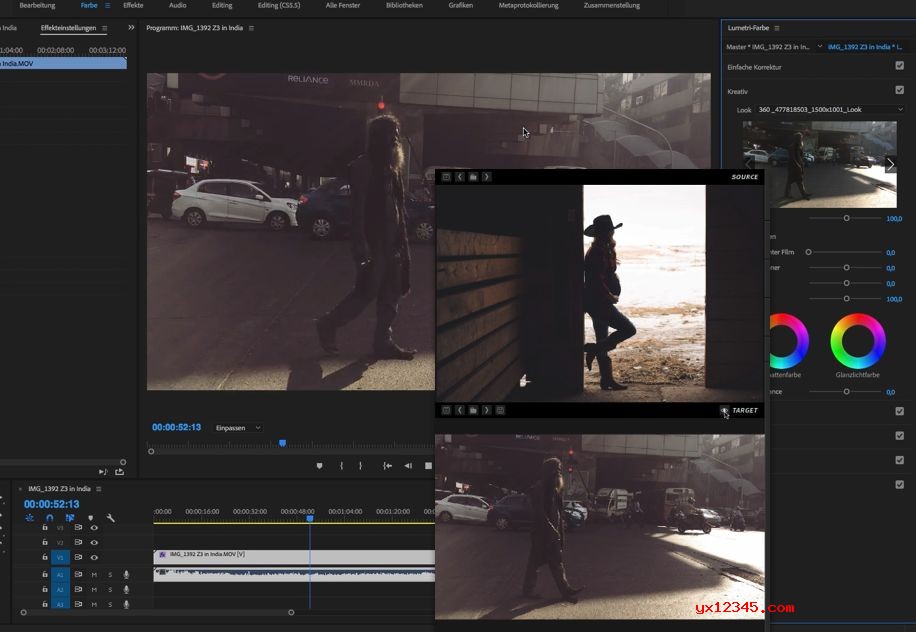Hide video track V2 with eye
The height and width of the screenshot is (632, 916).
click(x=94, y=543)
